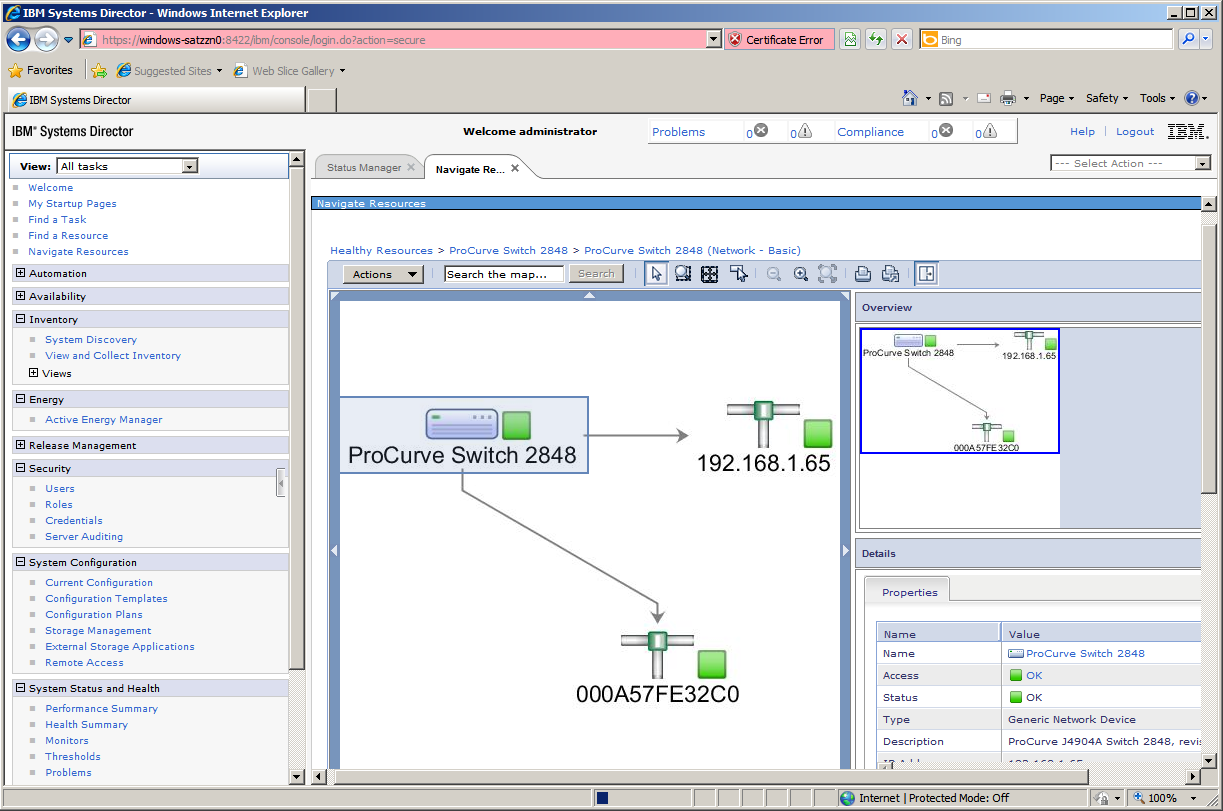Collapse the Energy section
The width and height of the screenshot is (1223, 811).
[21, 399]
